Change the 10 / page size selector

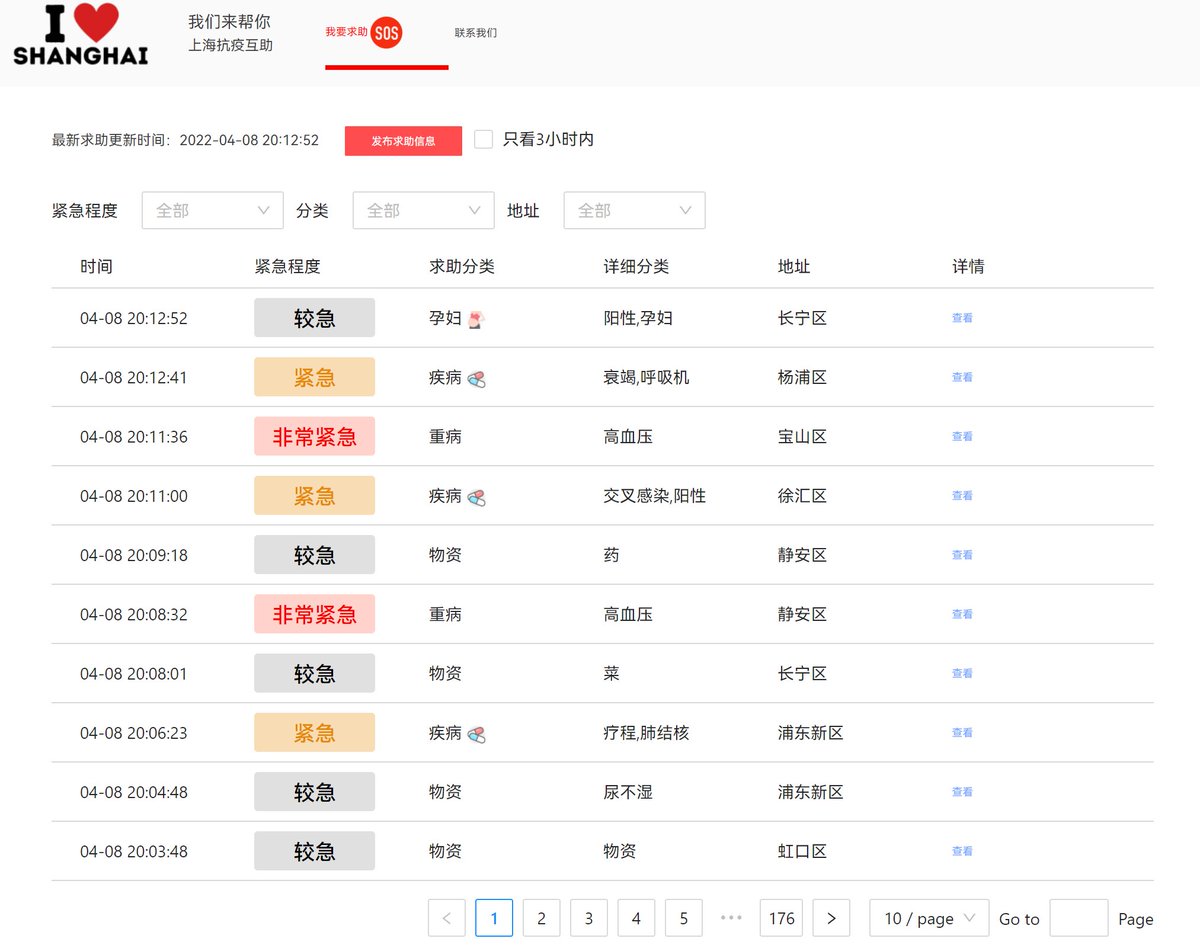[x=929, y=918]
